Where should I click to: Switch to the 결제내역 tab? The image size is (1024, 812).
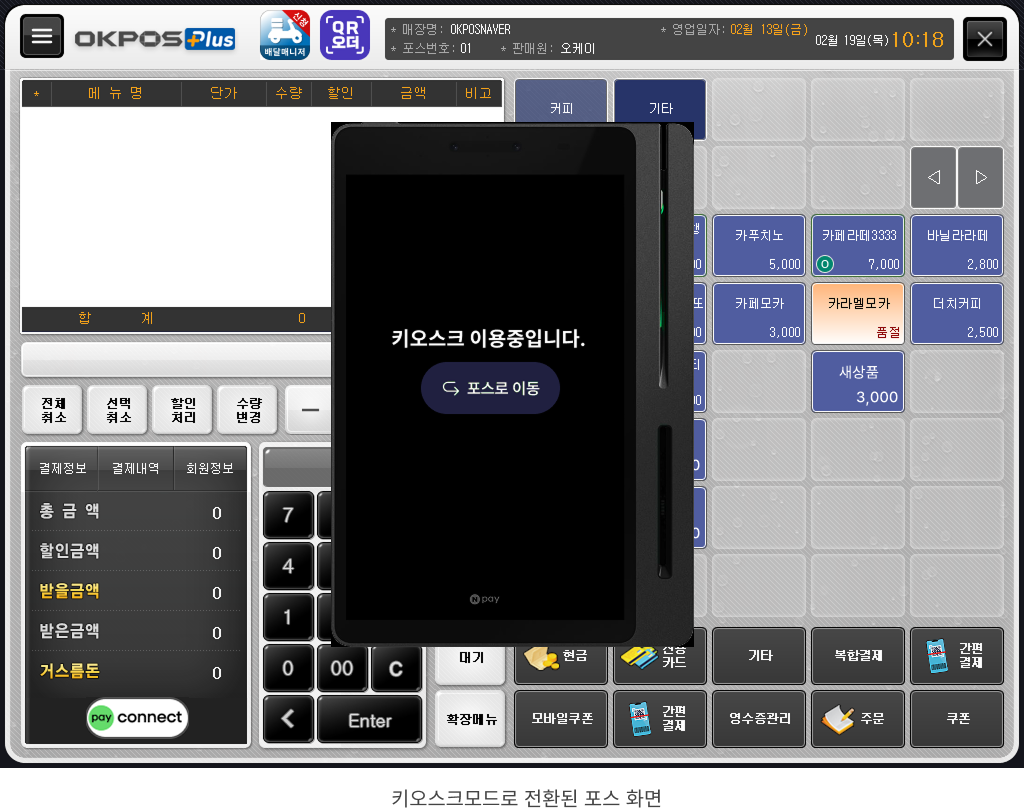[135, 468]
